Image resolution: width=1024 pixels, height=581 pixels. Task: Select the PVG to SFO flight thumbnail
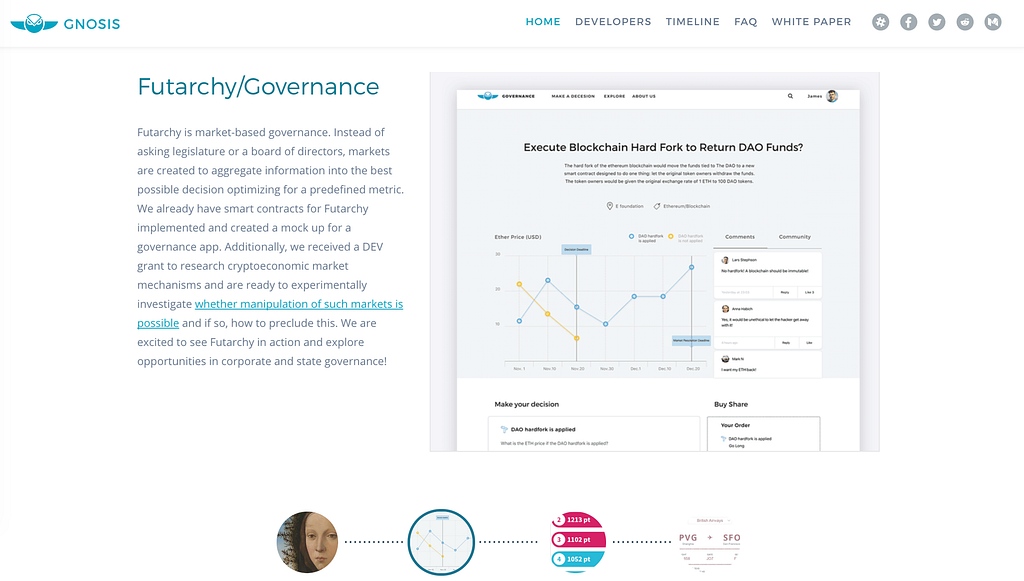pos(710,542)
